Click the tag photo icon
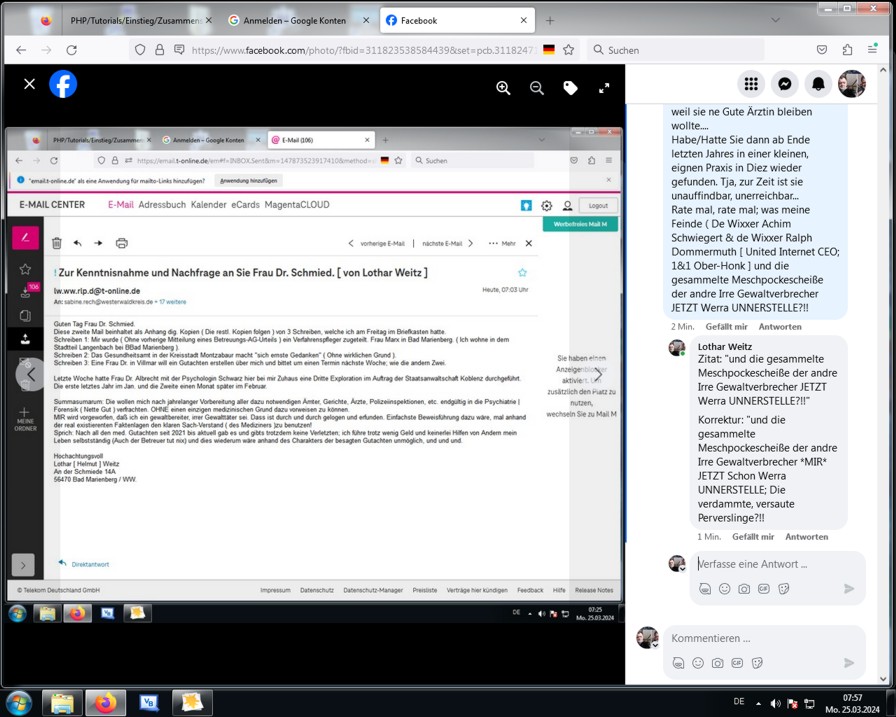This screenshot has width=896, height=717. tap(570, 88)
